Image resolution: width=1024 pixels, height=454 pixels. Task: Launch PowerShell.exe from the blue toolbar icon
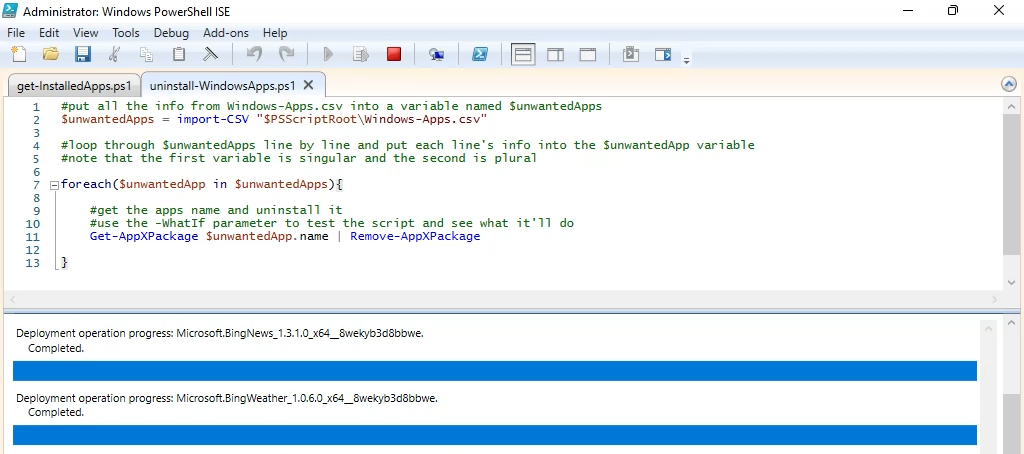tap(480, 54)
